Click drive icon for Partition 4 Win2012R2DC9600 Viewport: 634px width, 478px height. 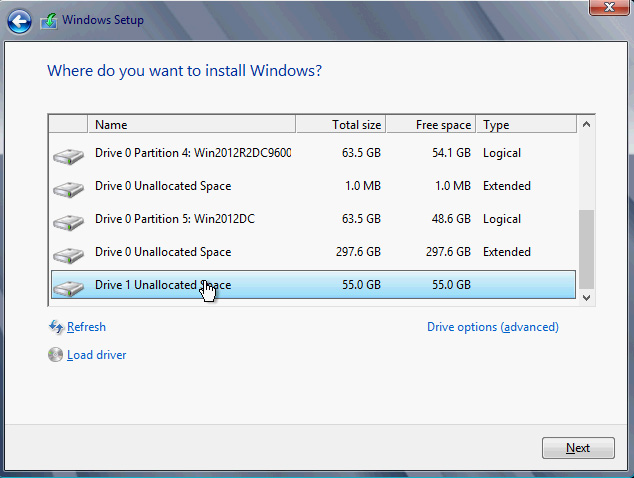coord(68,155)
